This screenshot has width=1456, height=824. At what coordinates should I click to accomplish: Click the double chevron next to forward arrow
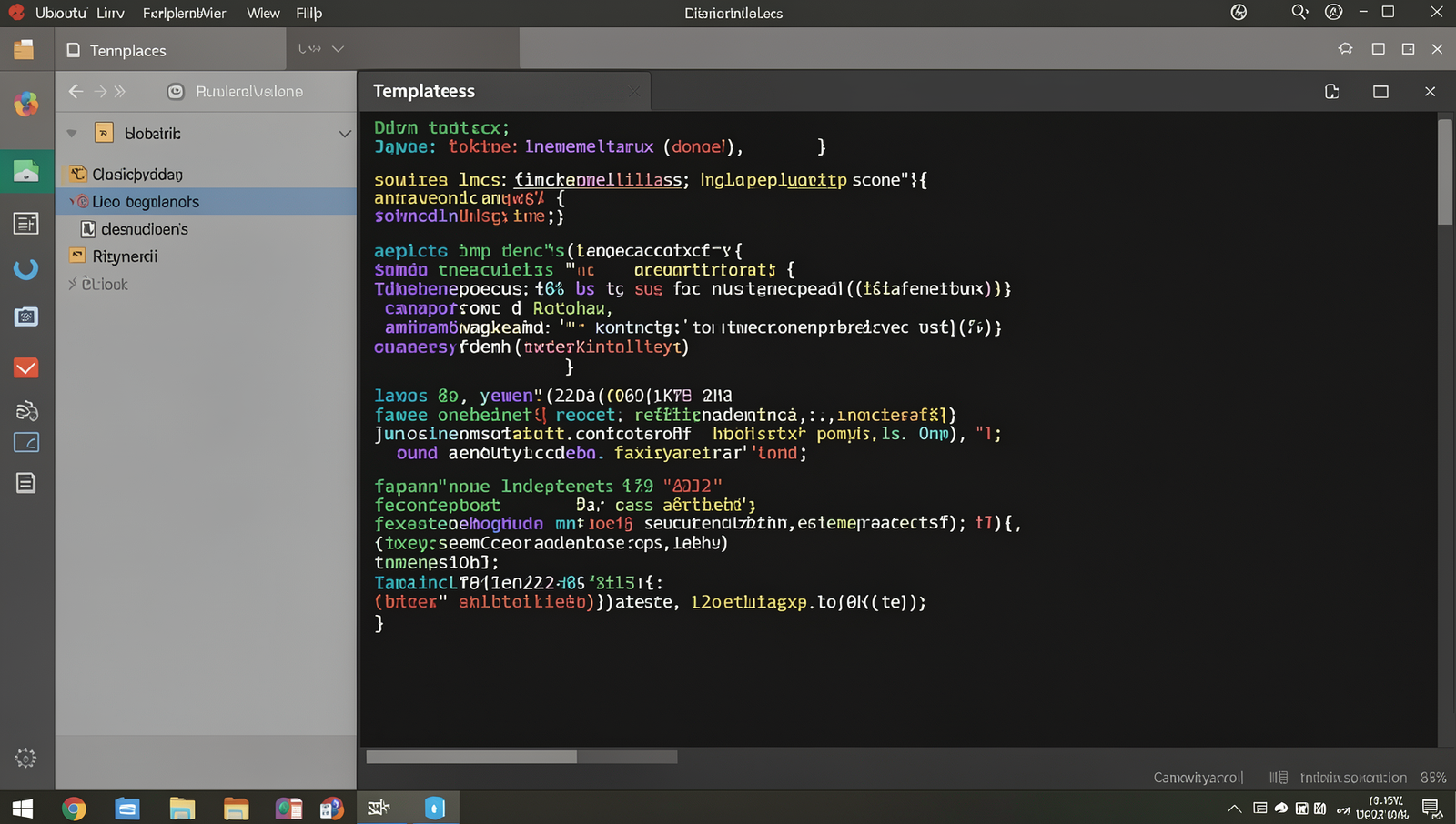pyautogui.click(x=119, y=91)
